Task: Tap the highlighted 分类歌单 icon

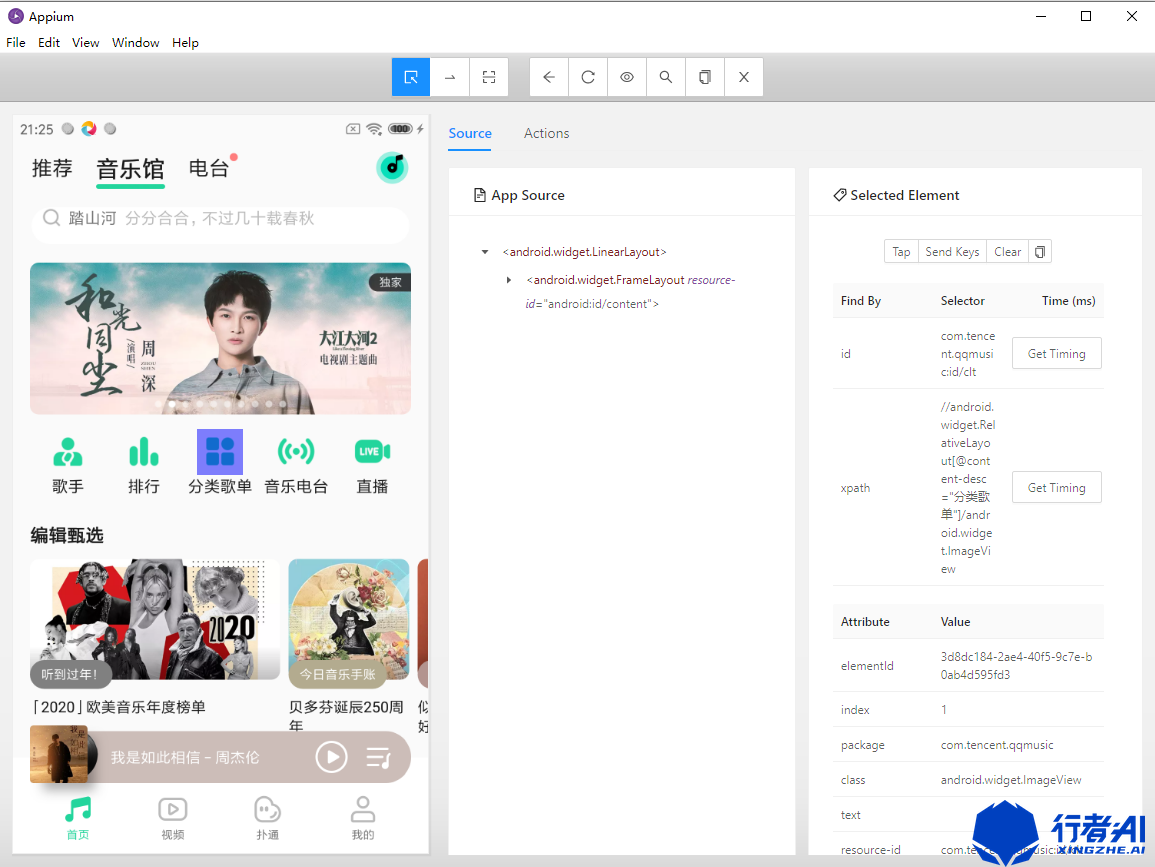Action: (220, 452)
